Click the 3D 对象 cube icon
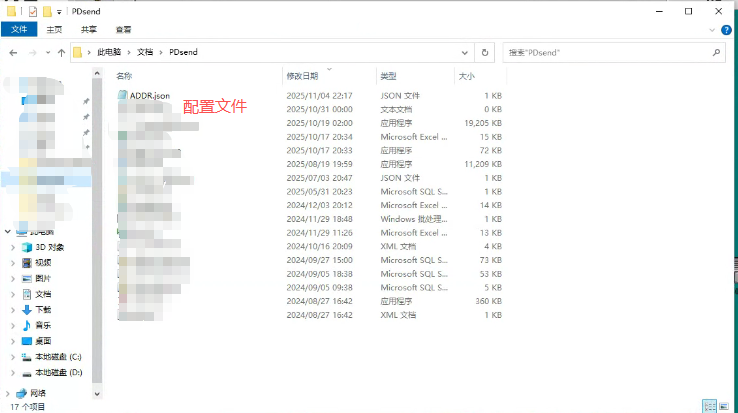This screenshot has width=738, height=413. (x=27, y=247)
